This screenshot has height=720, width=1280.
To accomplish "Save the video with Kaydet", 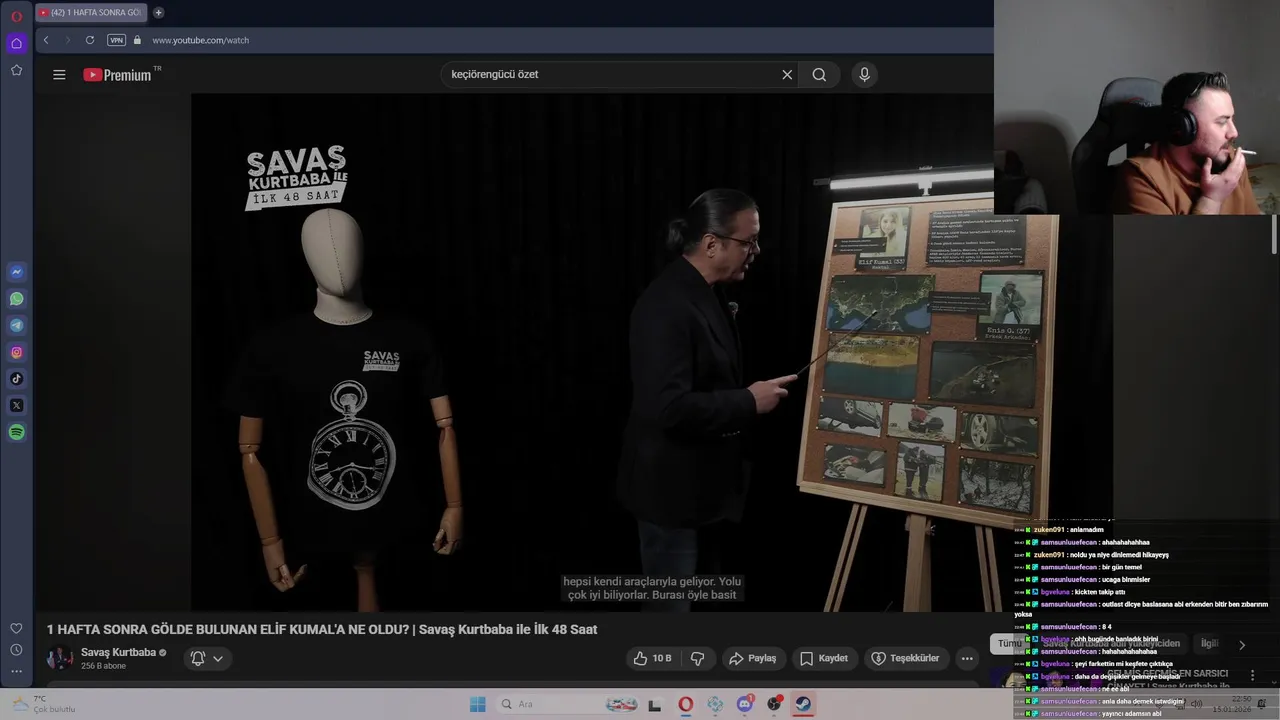I will coord(823,658).
